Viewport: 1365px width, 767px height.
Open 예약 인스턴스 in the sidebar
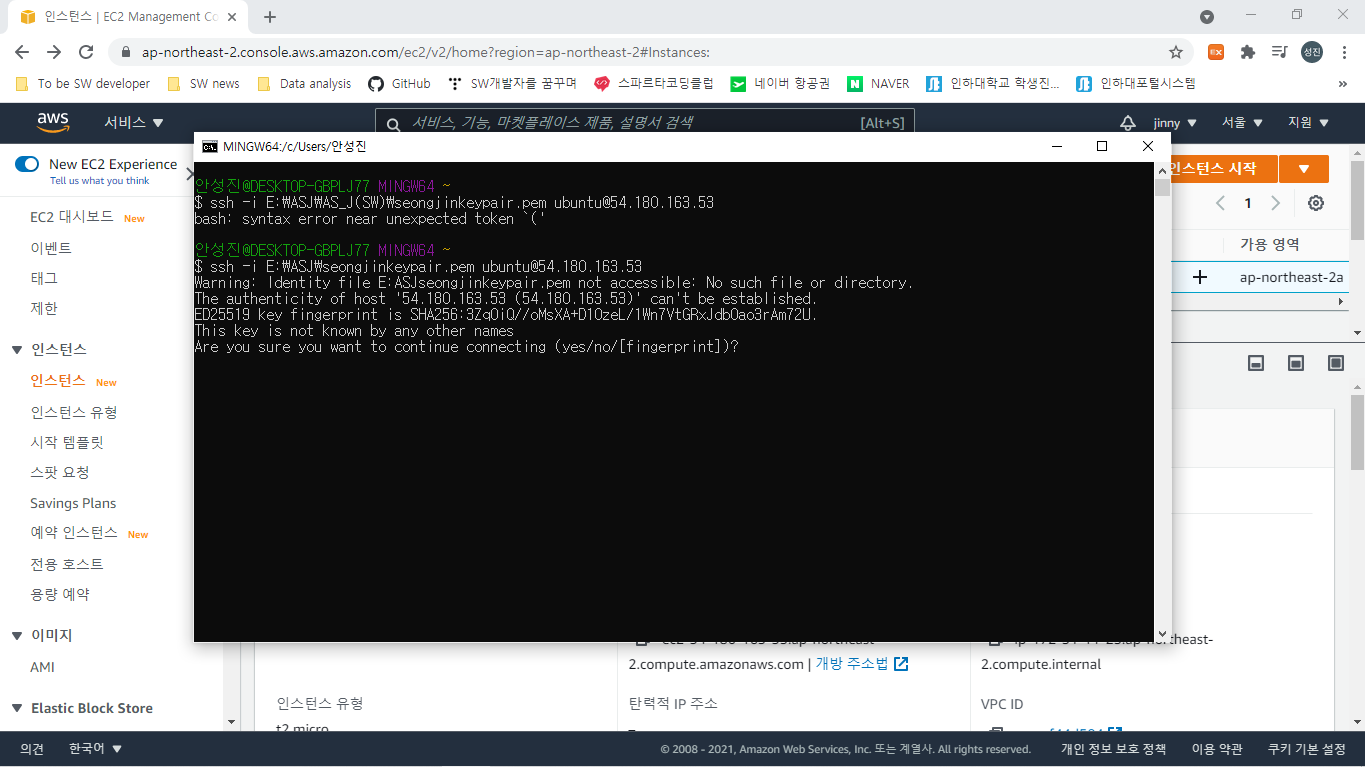[74, 533]
